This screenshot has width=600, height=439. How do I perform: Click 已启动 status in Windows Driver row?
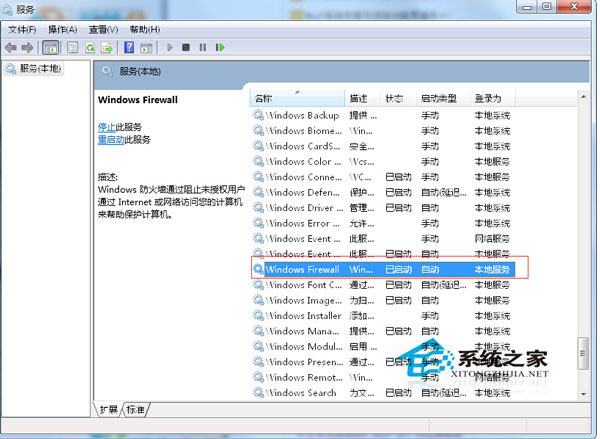pyautogui.click(x=398, y=208)
